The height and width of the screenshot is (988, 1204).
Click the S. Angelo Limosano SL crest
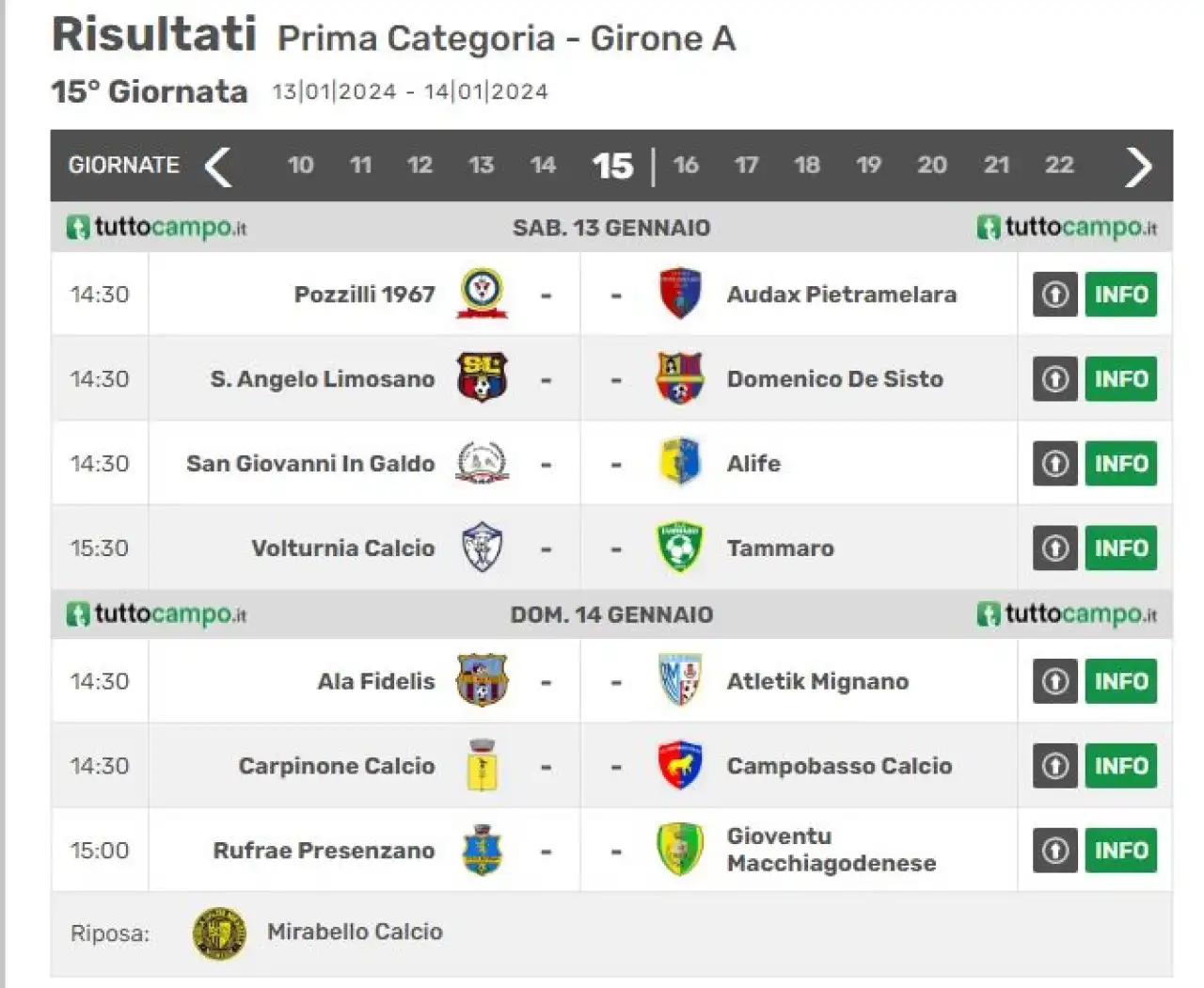tap(482, 378)
